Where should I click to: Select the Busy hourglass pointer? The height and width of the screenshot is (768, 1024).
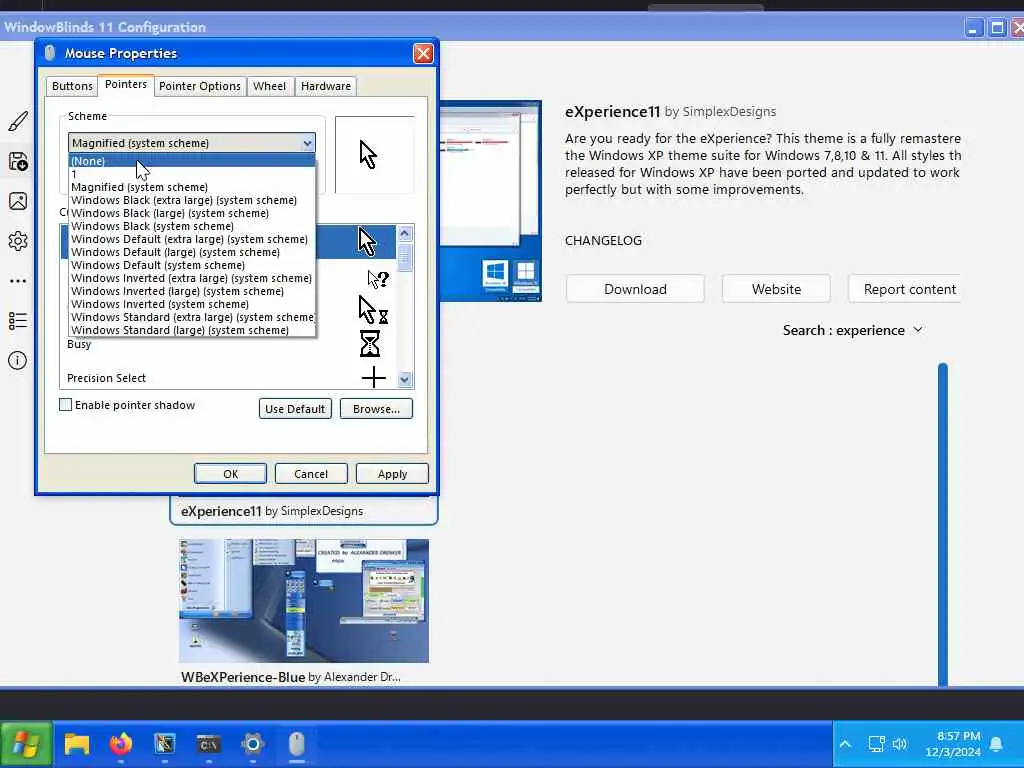(370, 344)
